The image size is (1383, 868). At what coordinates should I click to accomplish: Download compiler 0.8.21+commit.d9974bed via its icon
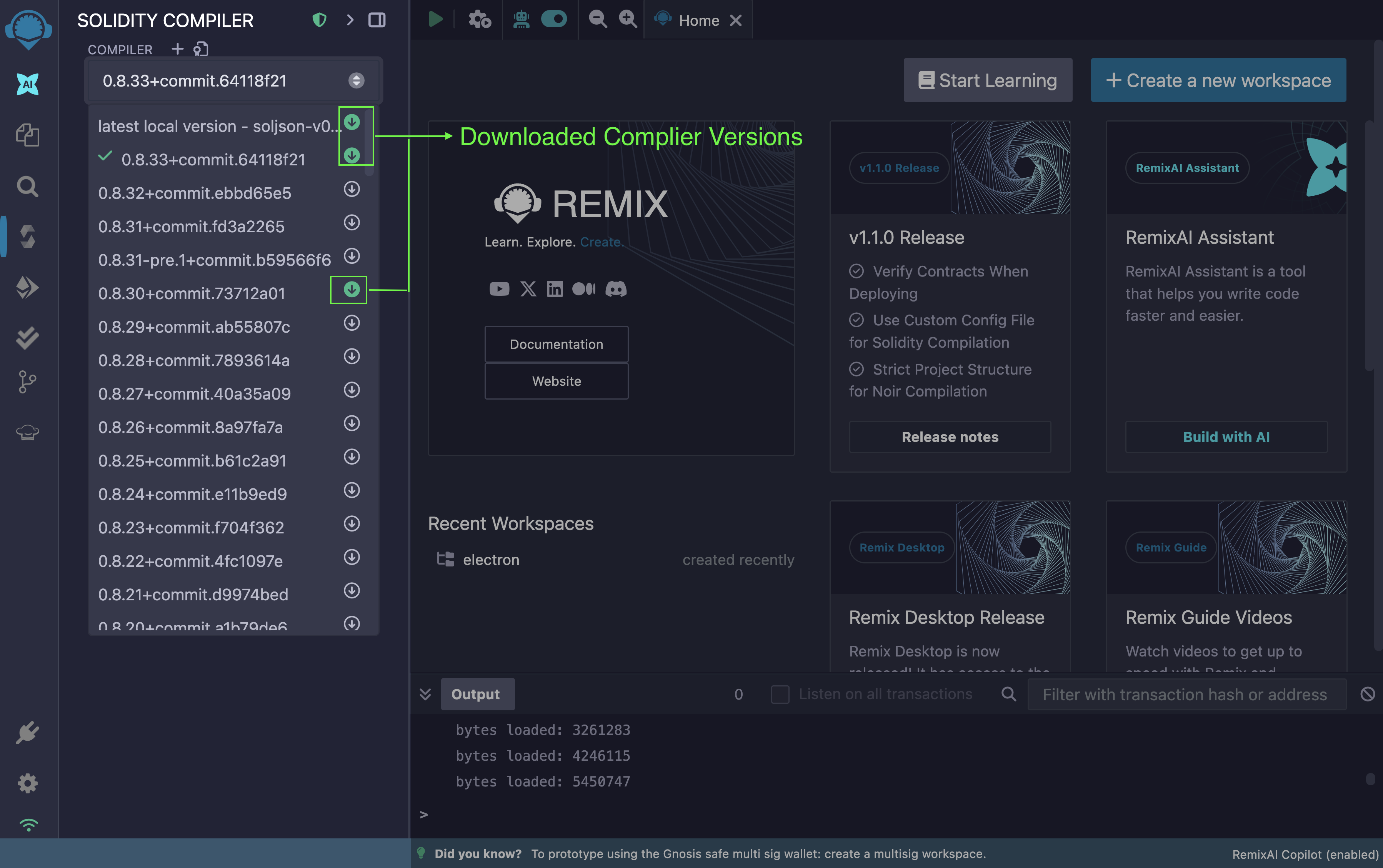pyautogui.click(x=352, y=590)
